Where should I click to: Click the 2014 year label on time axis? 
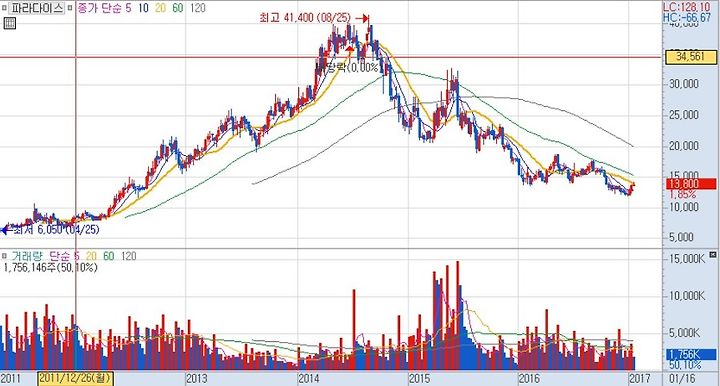309,379
